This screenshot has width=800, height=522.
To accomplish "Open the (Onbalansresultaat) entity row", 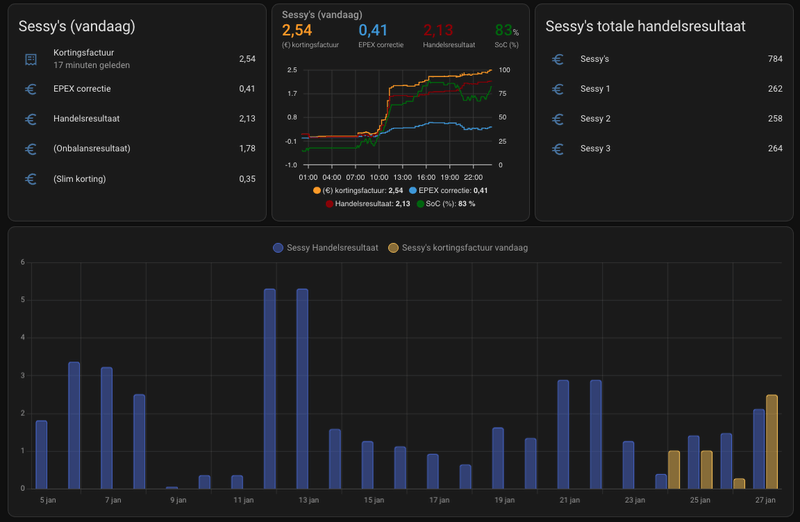I will [140, 149].
